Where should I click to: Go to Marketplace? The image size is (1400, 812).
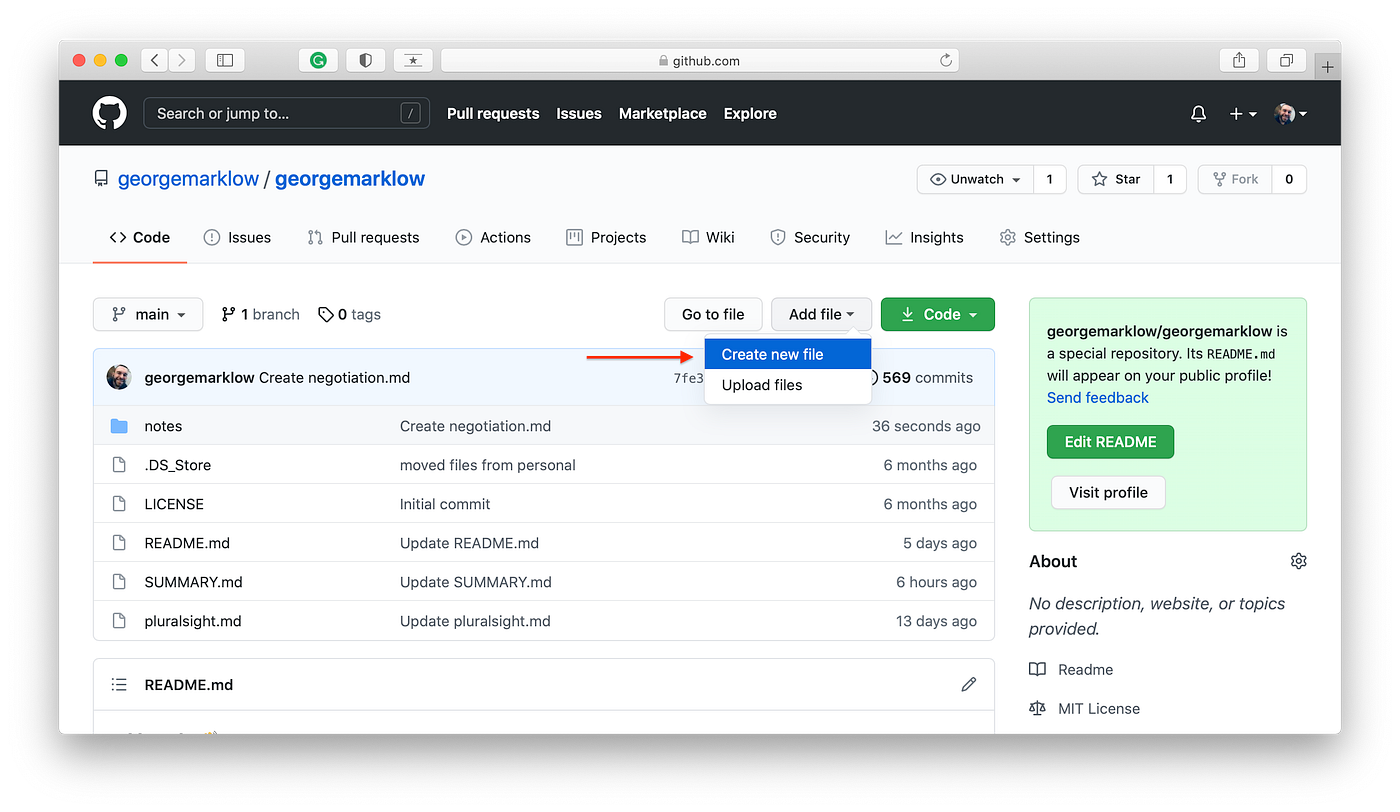click(x=663, y=114)
